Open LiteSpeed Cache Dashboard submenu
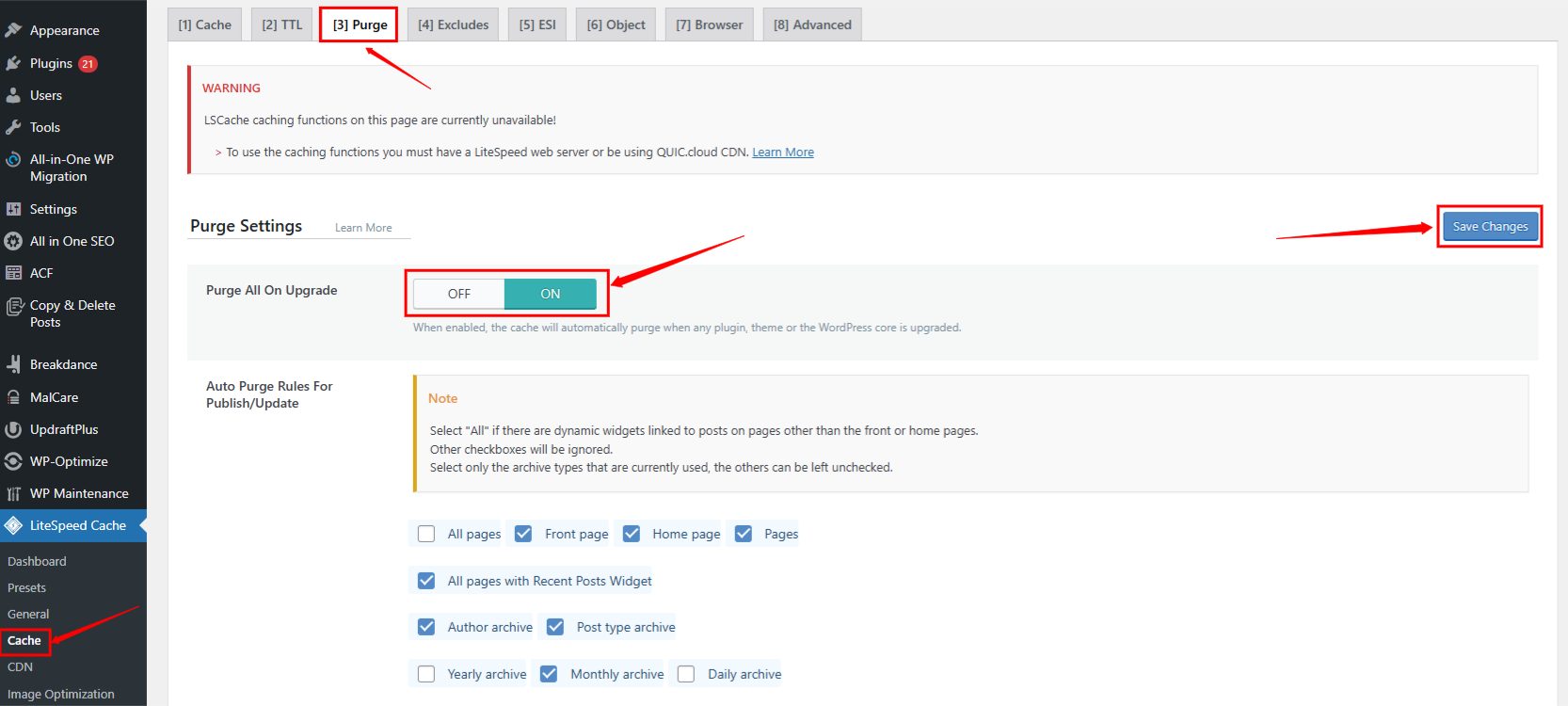The height and width of the screenshot is (706, 1568). [x=37, y=561]
